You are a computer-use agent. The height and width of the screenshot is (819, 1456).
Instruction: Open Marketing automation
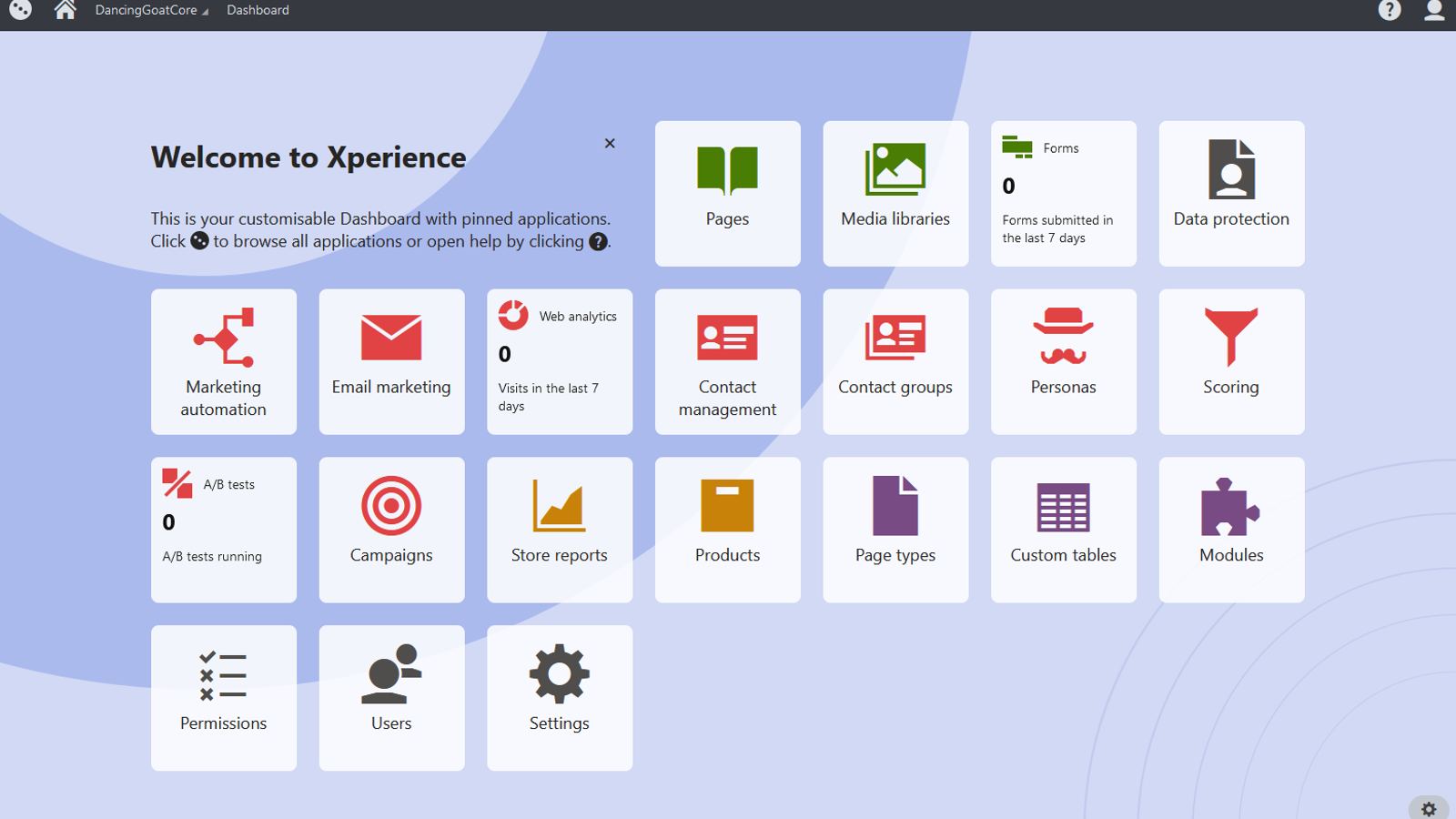pyautogui.click(x=223, y=361)
